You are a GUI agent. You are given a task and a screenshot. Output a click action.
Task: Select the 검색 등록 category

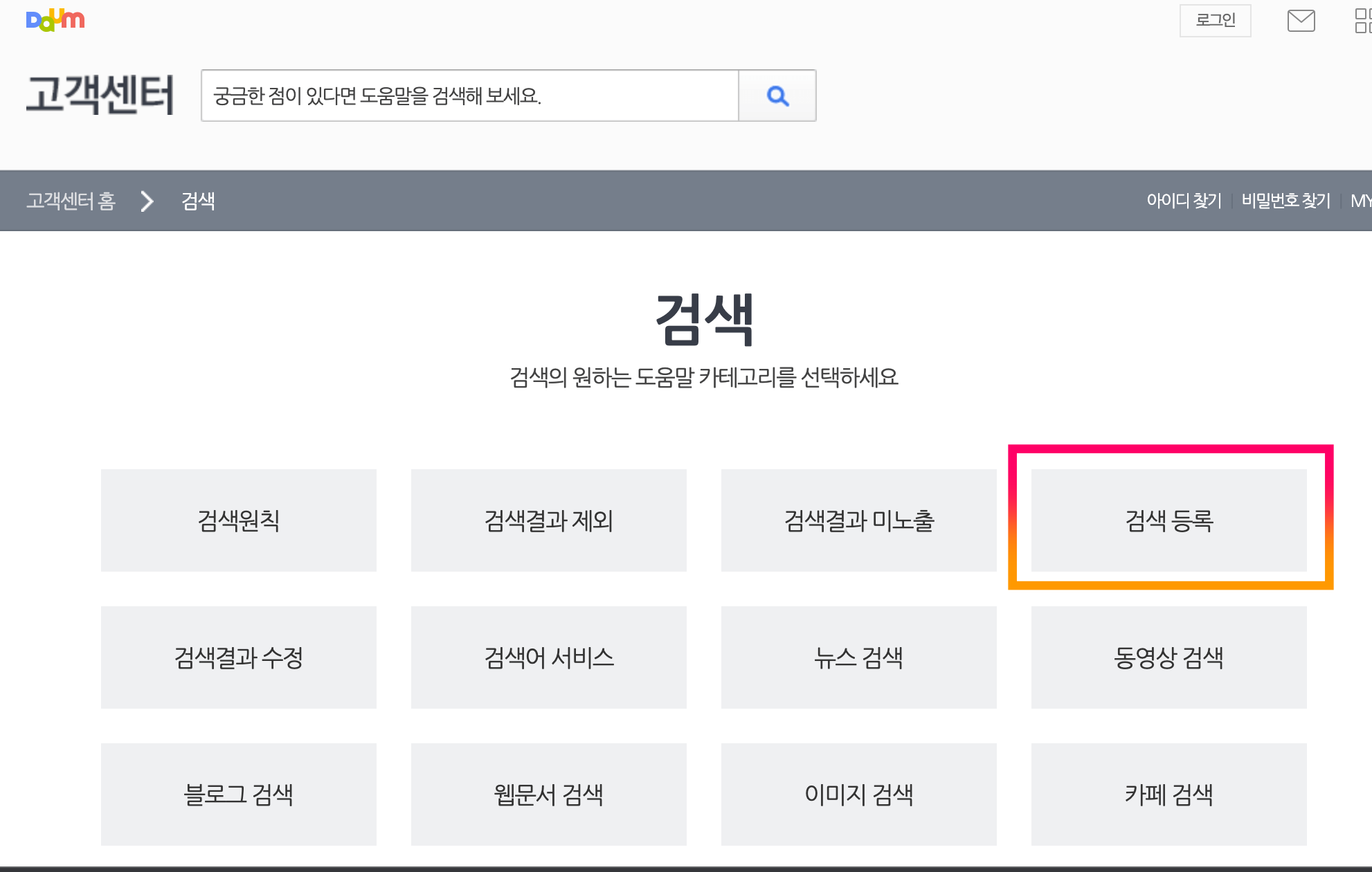[1169, 520]
